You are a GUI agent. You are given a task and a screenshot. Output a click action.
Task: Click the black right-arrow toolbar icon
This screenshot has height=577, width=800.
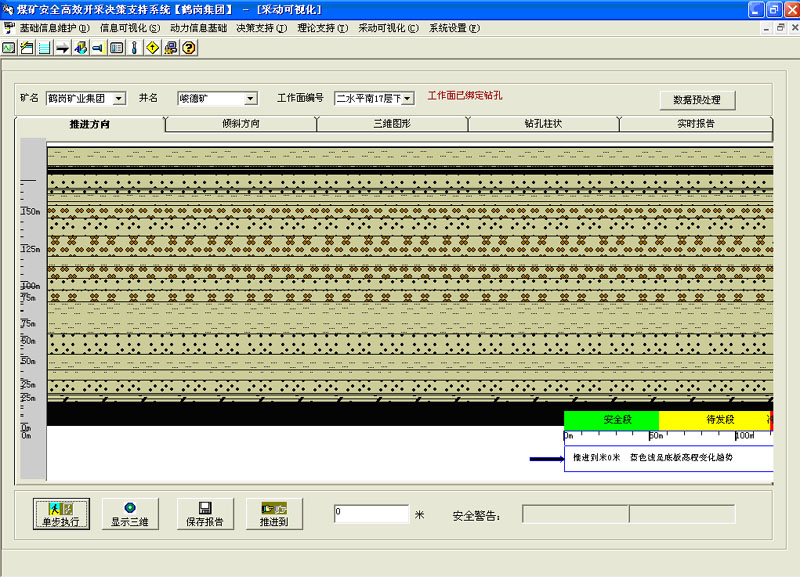pyautogui.click(x=62, y=47)
